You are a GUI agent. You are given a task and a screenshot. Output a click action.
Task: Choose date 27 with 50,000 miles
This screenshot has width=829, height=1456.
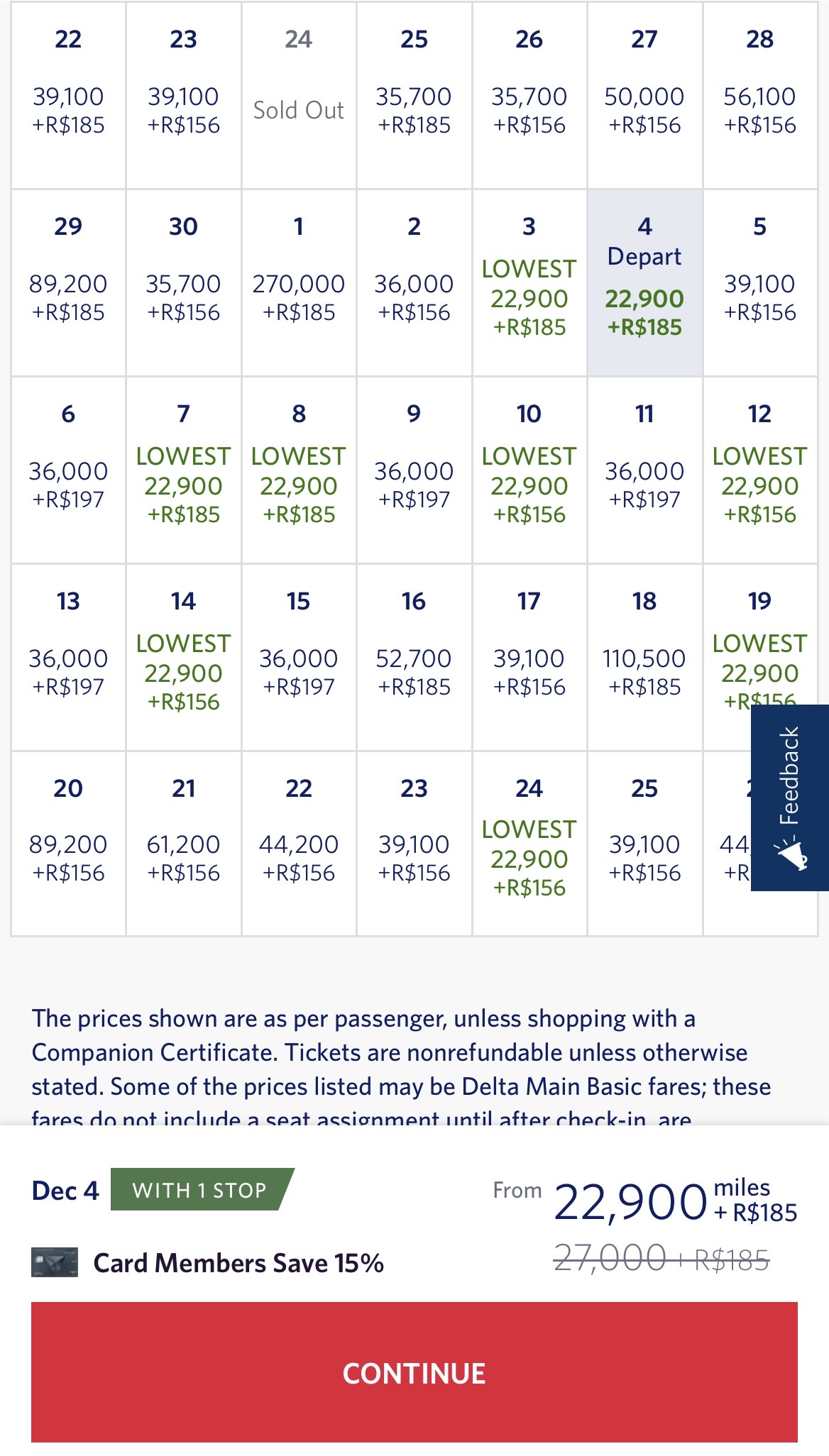click(x=644, y=95)
